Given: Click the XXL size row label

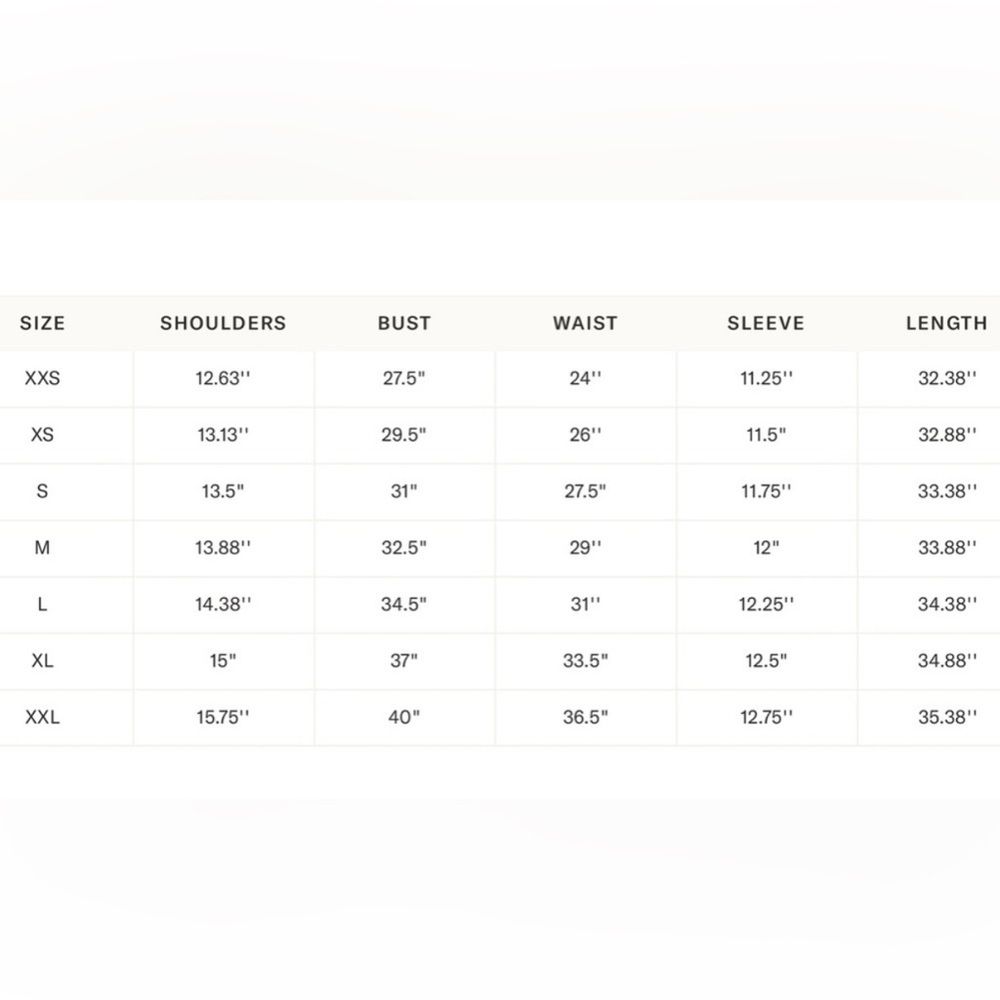Looking at the screenshot, I should coord(42,717).
